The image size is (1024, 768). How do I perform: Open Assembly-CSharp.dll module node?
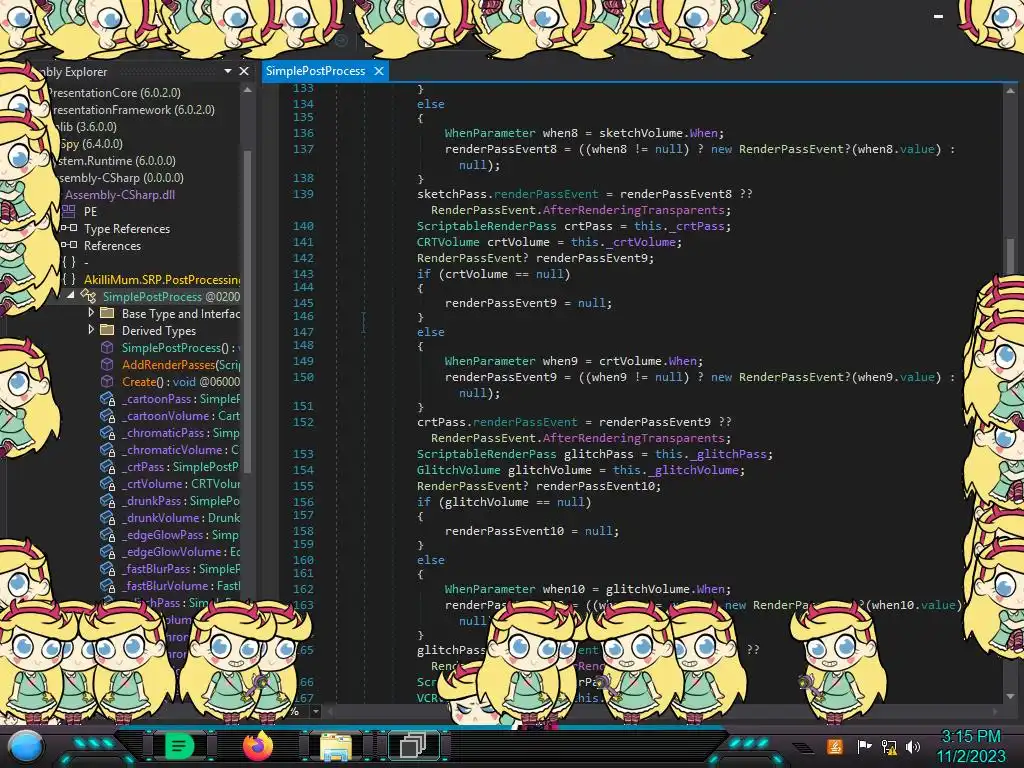coord(120,195)
